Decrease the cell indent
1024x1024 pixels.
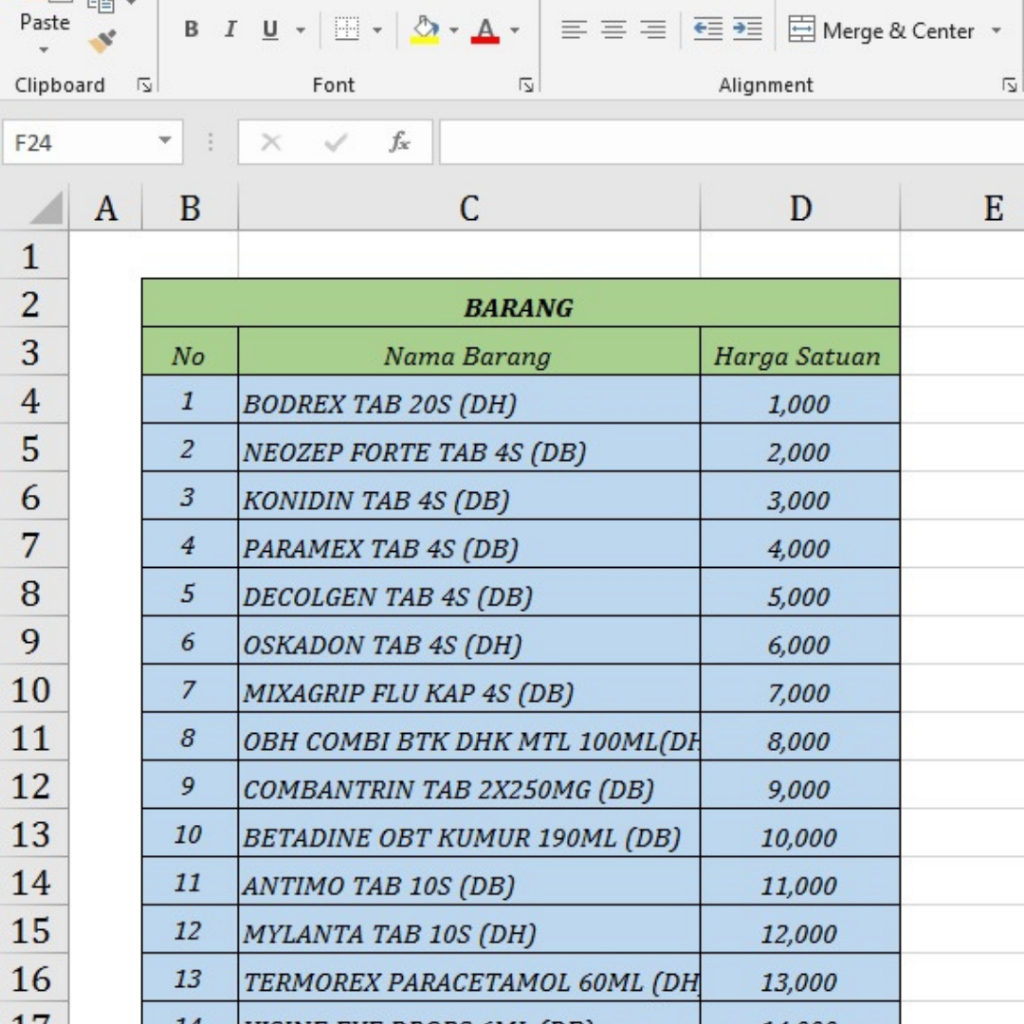708,30
